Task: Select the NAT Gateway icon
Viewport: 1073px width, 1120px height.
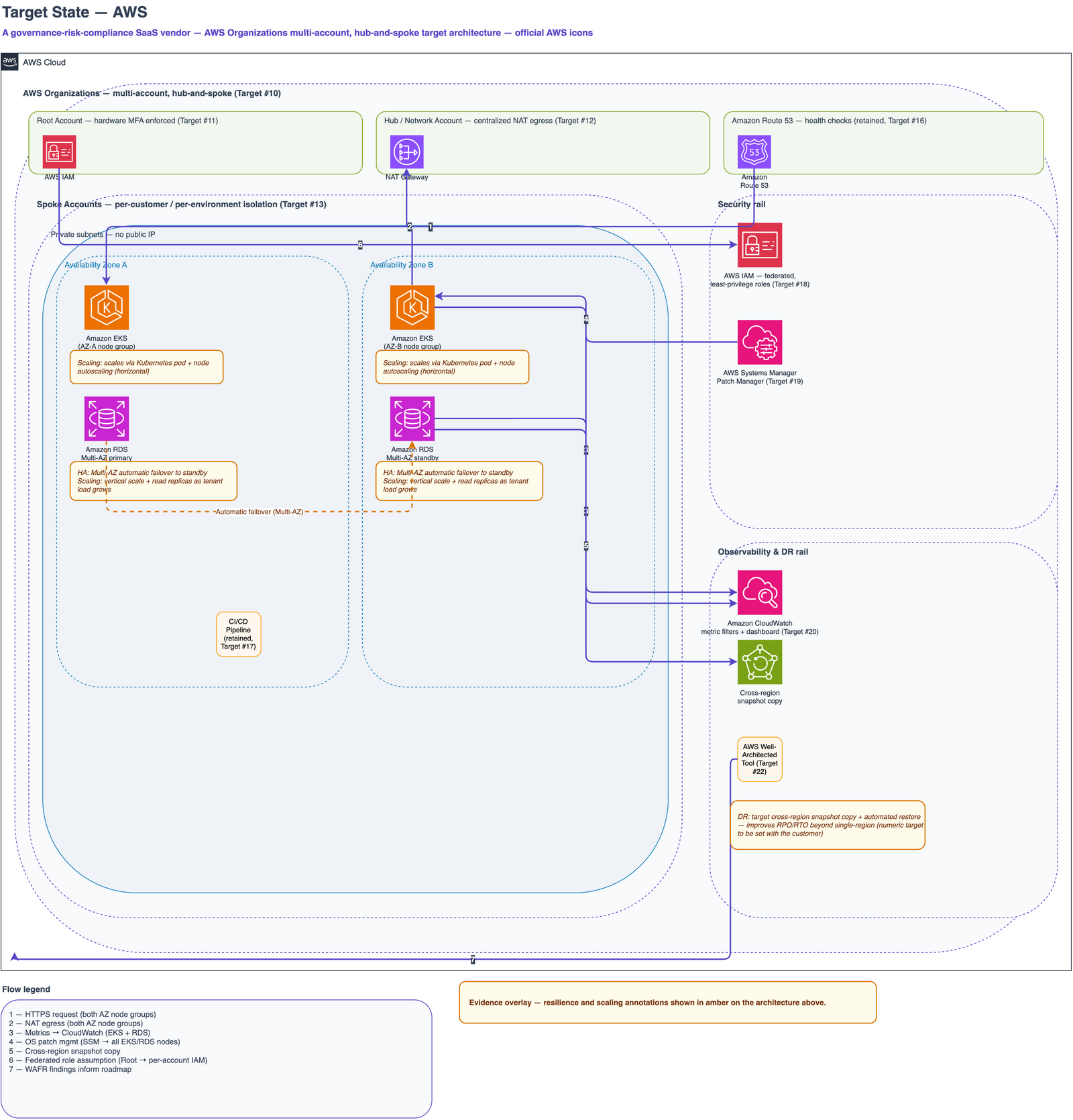Action: 407,152
